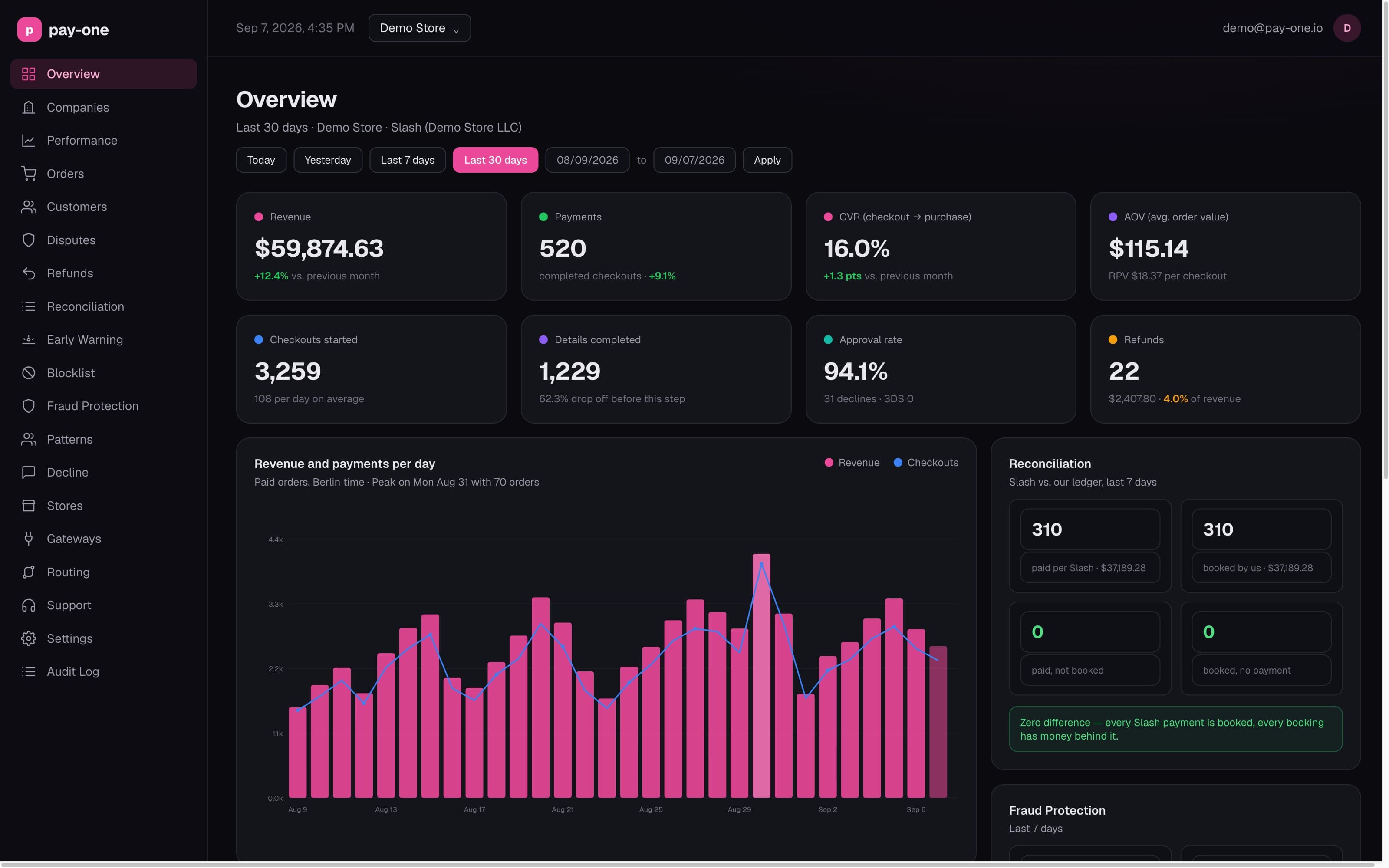Click the Revenue $59,874.63 card
Screen dimensions: 1389x868
(x=372, y=246)
